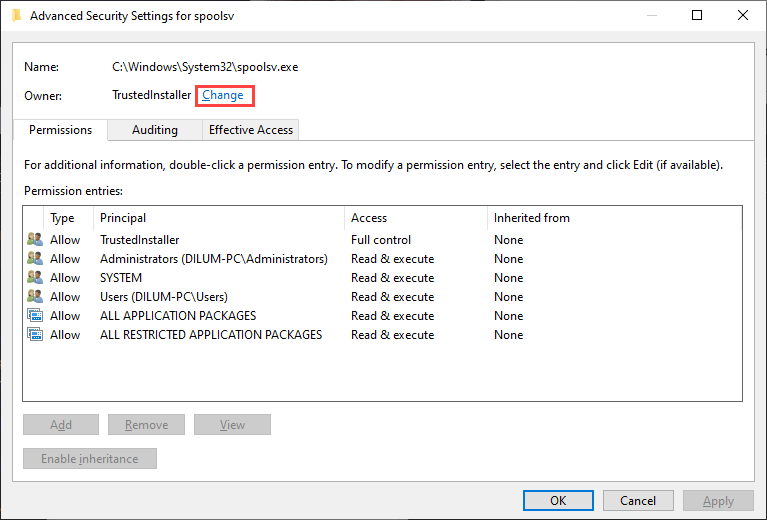The width and height of the screenshot is (767, 520).
Task: Close the Advanced Security Settings window
Action: click(743, 16)
